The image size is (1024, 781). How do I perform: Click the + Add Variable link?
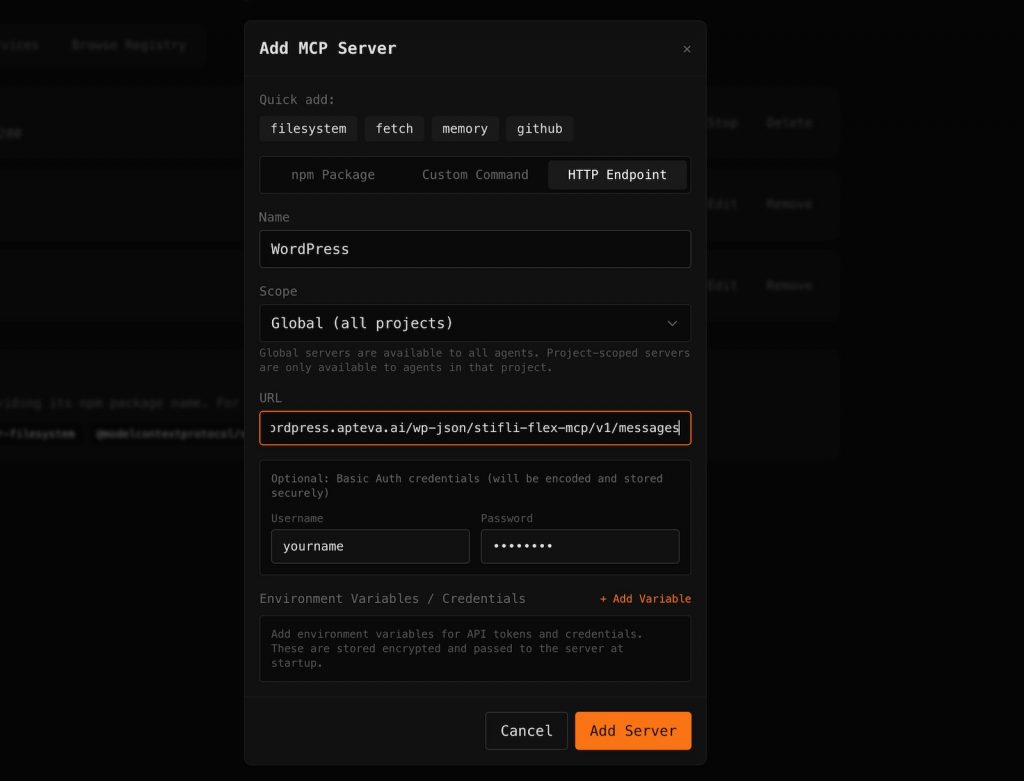tap(645, 599)
